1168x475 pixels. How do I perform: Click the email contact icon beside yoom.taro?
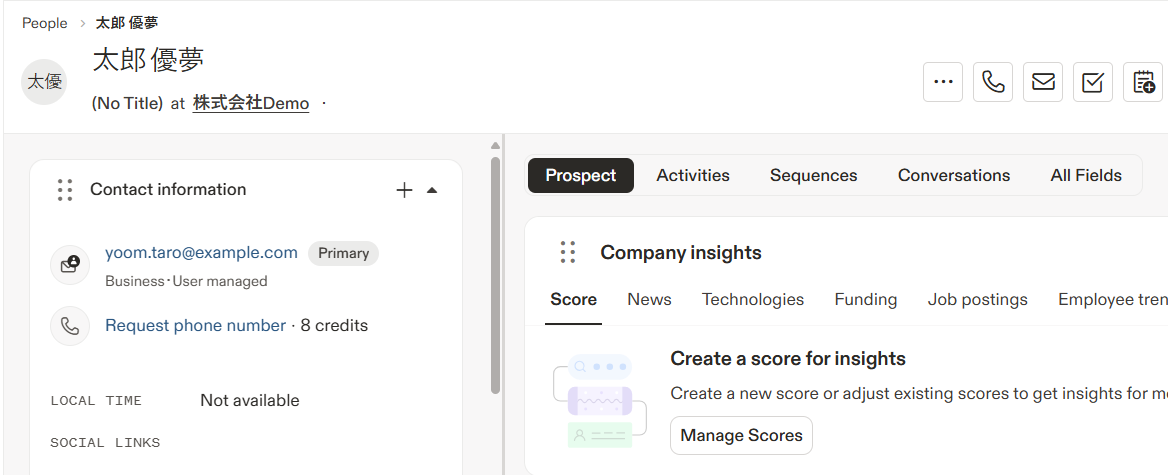70,265
